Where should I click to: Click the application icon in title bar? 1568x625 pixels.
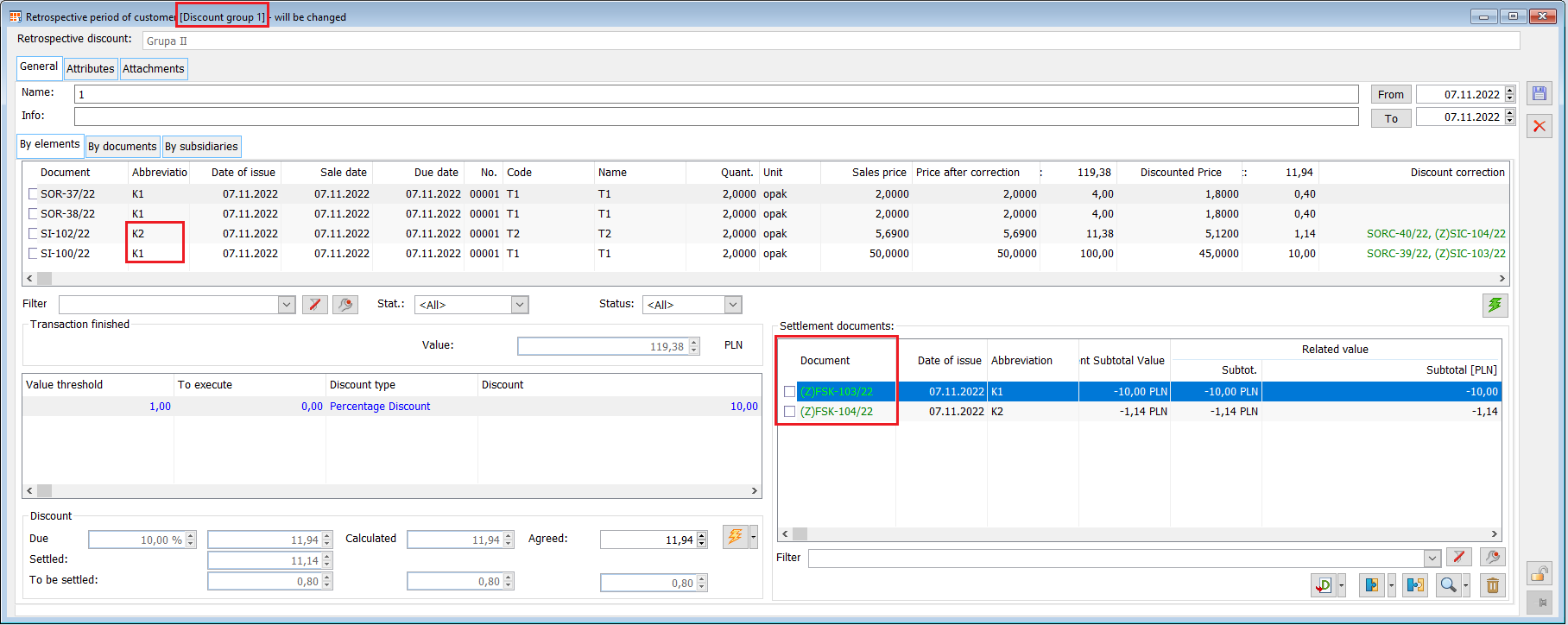(15, 16)
